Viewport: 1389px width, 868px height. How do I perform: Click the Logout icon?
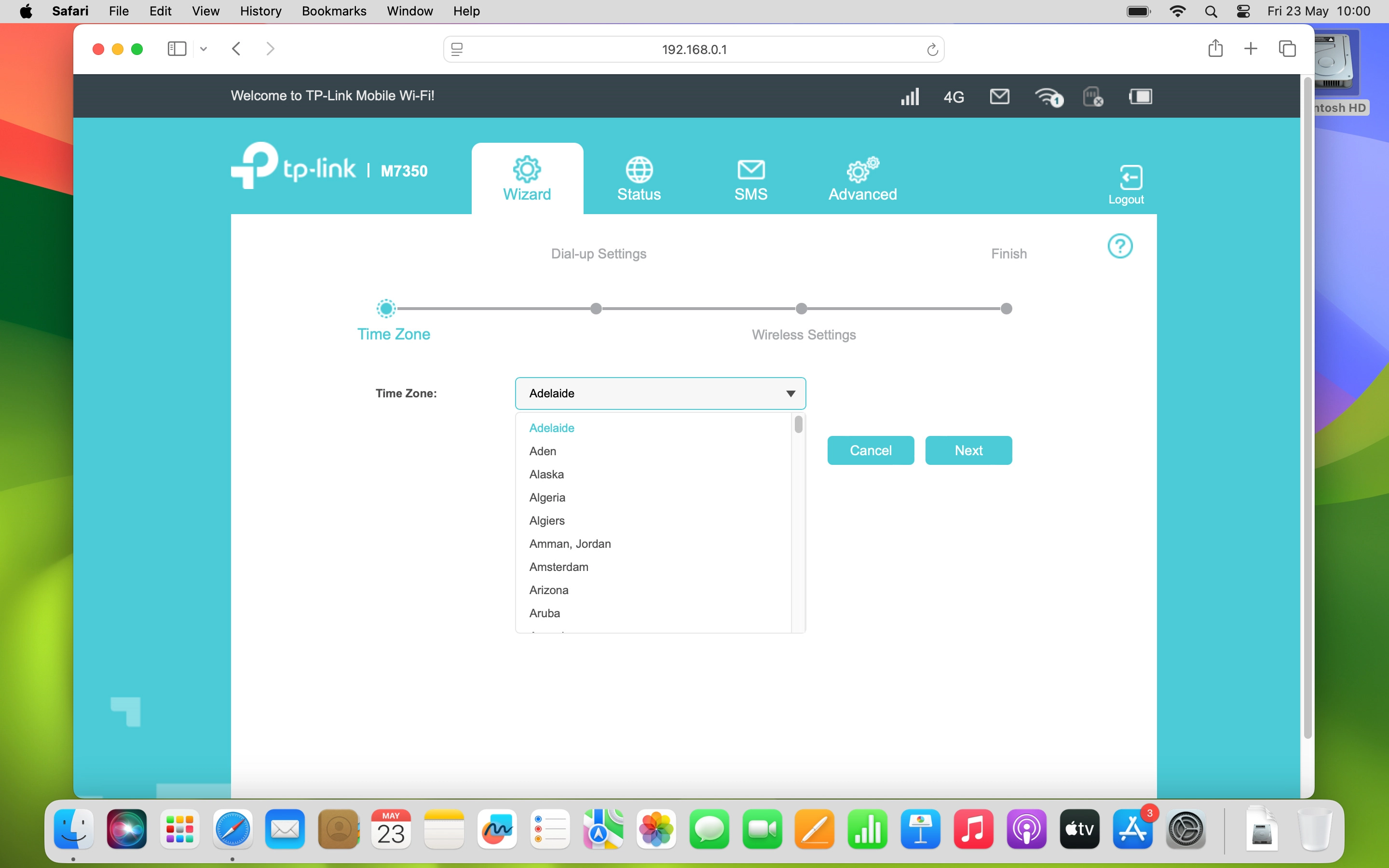1130,177
